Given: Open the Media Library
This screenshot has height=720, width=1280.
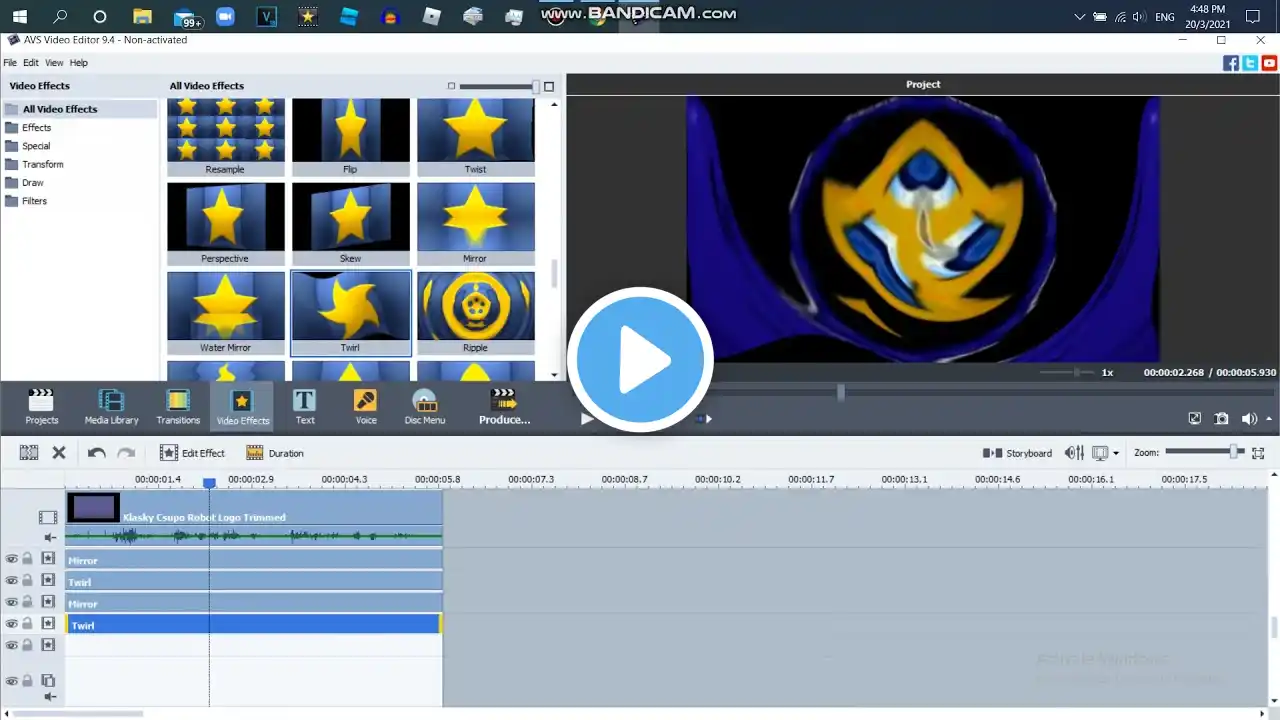Looking at the screenshot, I should (x=111, y=407).
